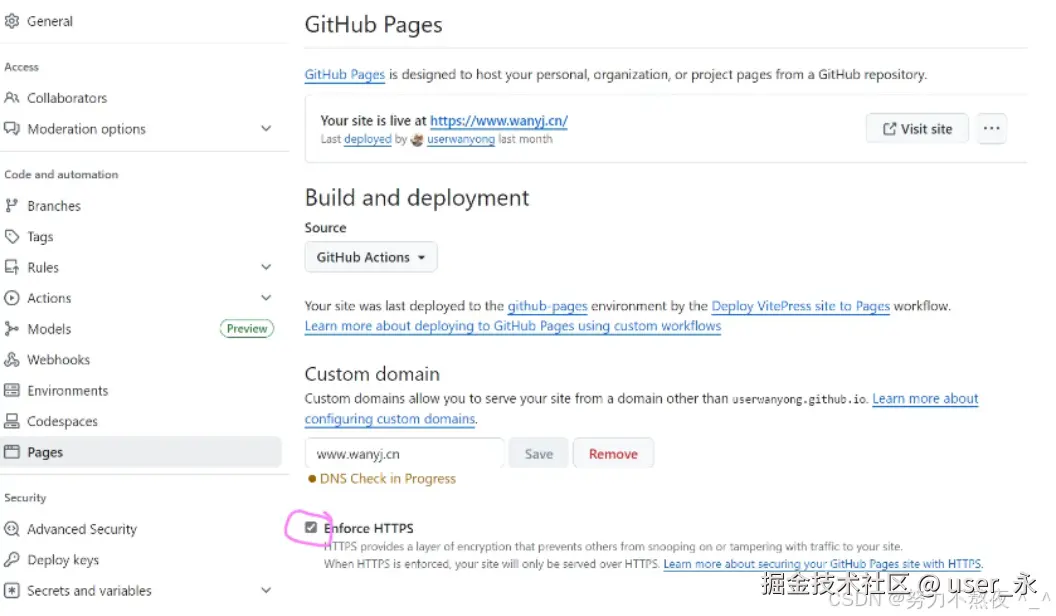Expand the Secrets and variables section
This screenshot has width=1056, height=616.
point(266,591)
